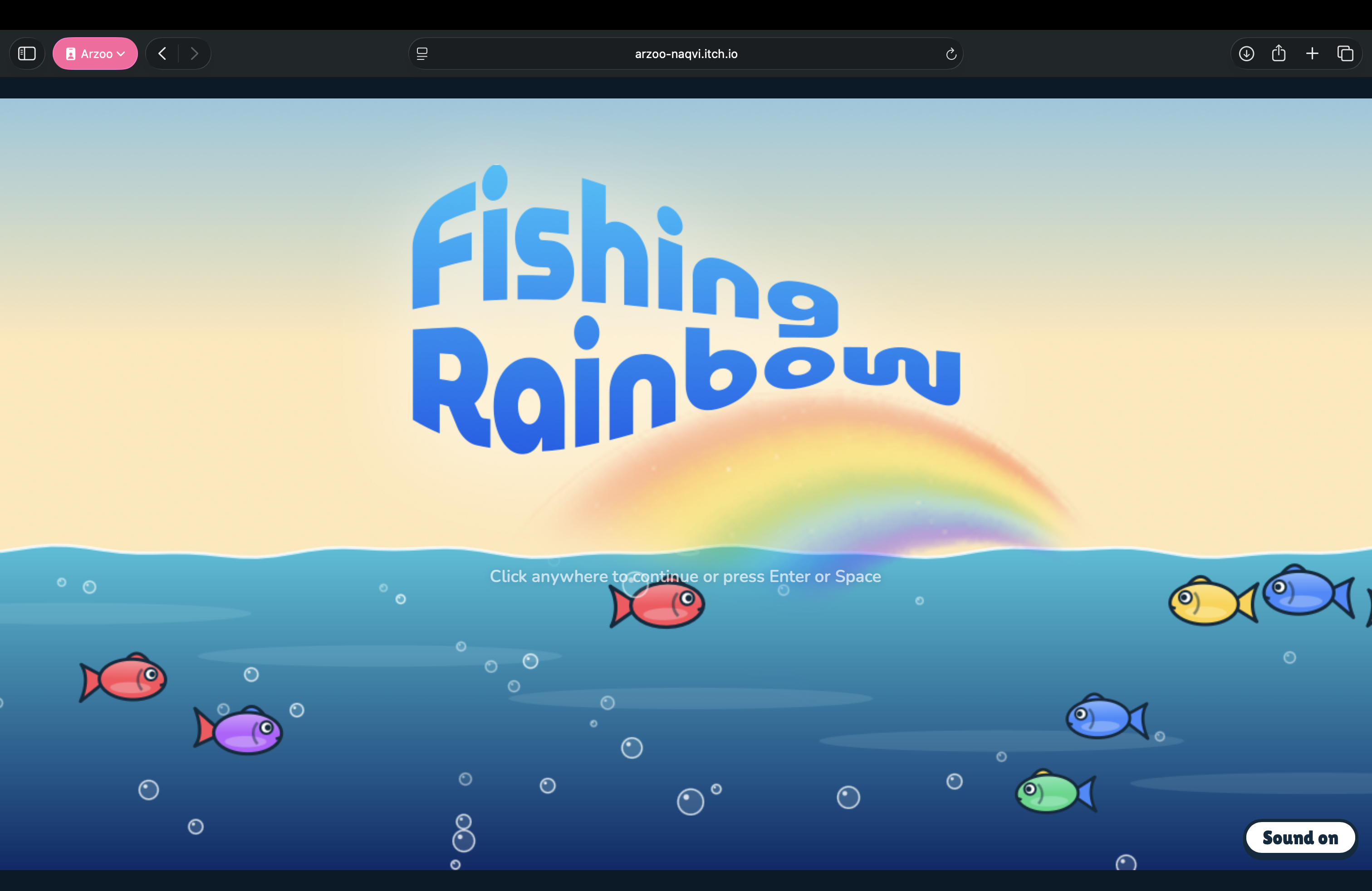
Task: Open a new tab
Action: [x=1312, y=54]
